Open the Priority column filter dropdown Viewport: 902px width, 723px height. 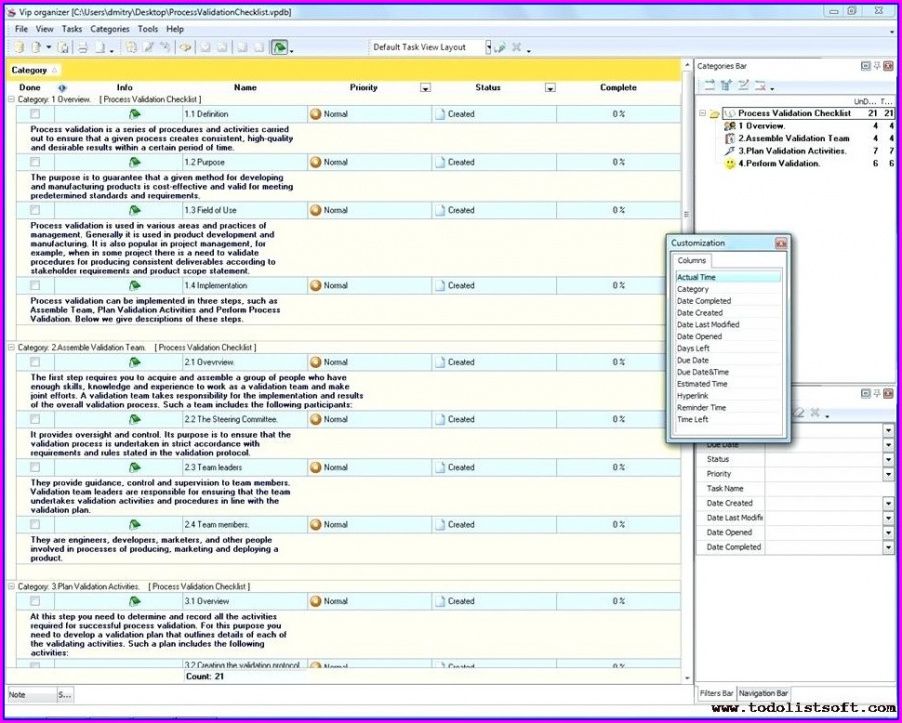(425, 88)
